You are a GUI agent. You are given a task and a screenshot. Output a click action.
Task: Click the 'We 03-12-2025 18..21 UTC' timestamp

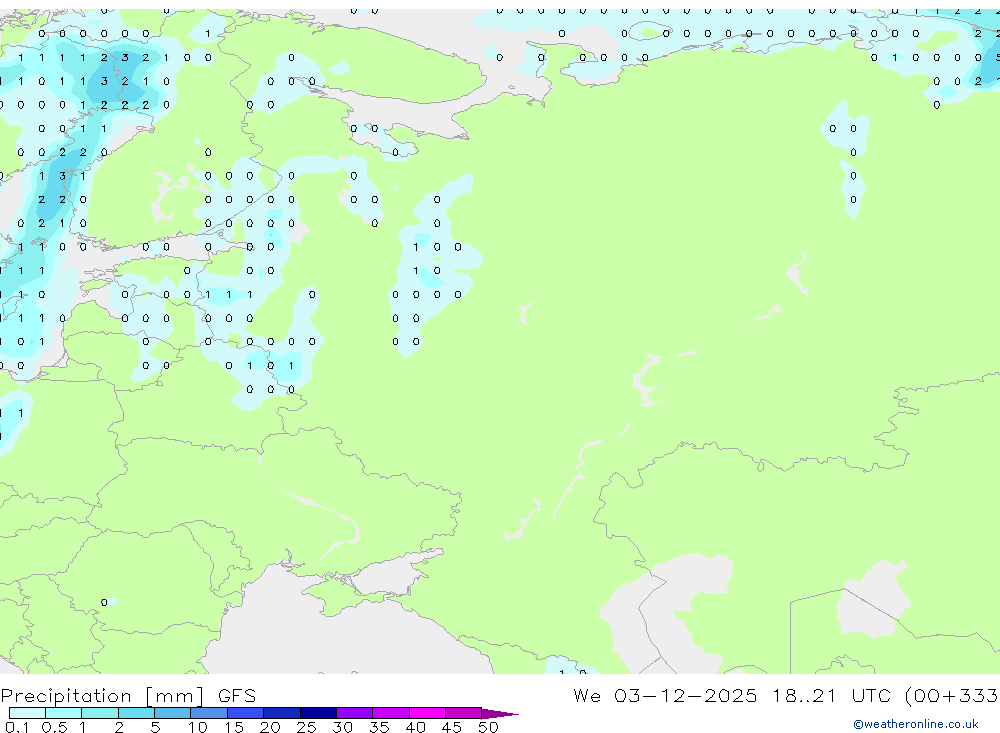pyautogui.click(x=732, y=695)
